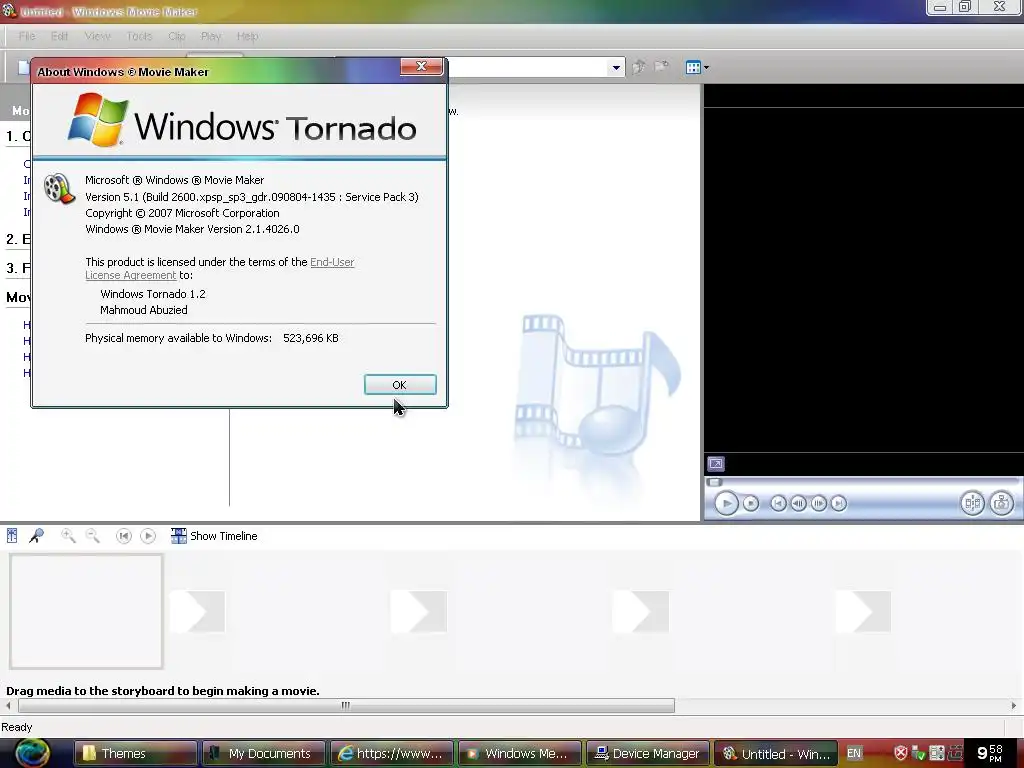The height and width of the screenshot is (768, 1024).
Task: Switch to Windows Media taskbar button
Action: point(520,754)
